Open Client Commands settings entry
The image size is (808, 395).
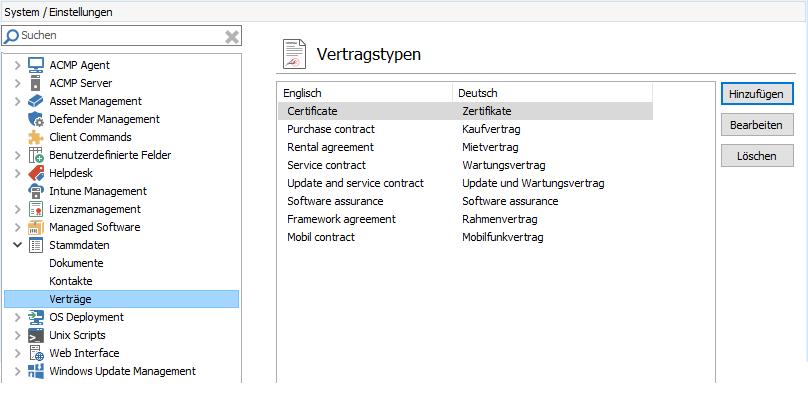[90, 137]
